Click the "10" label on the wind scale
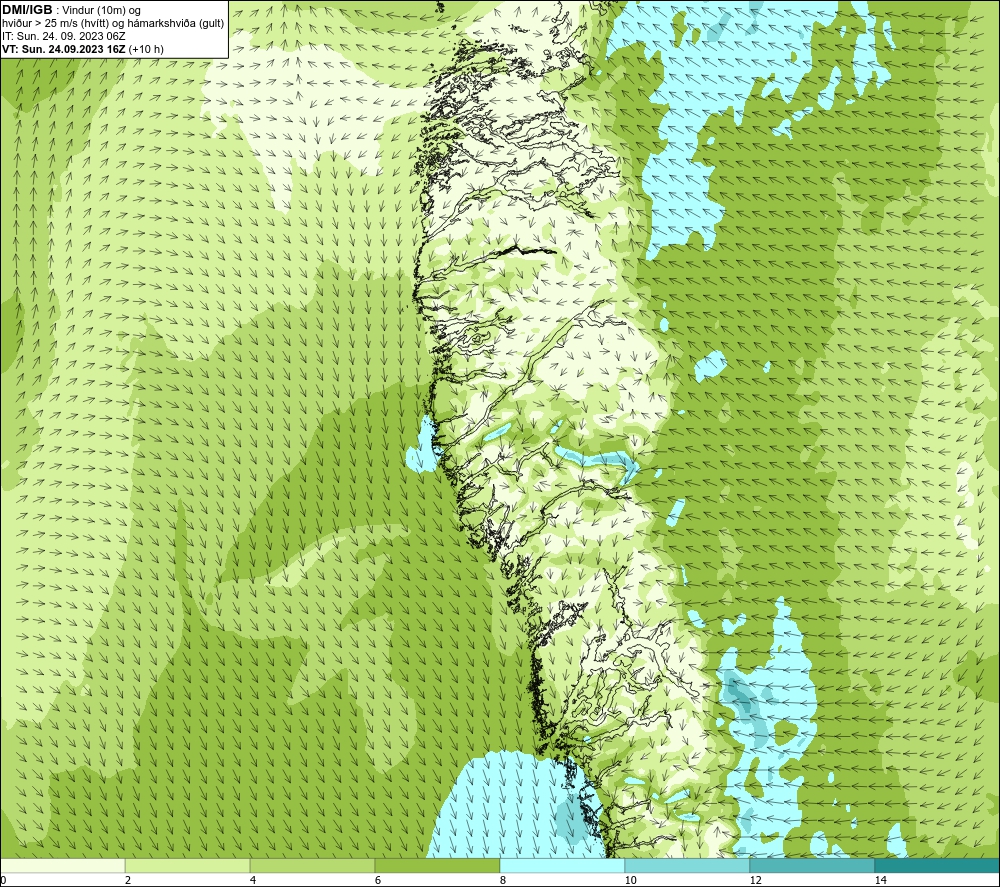The image size is (1000, 887). [630, 880]
